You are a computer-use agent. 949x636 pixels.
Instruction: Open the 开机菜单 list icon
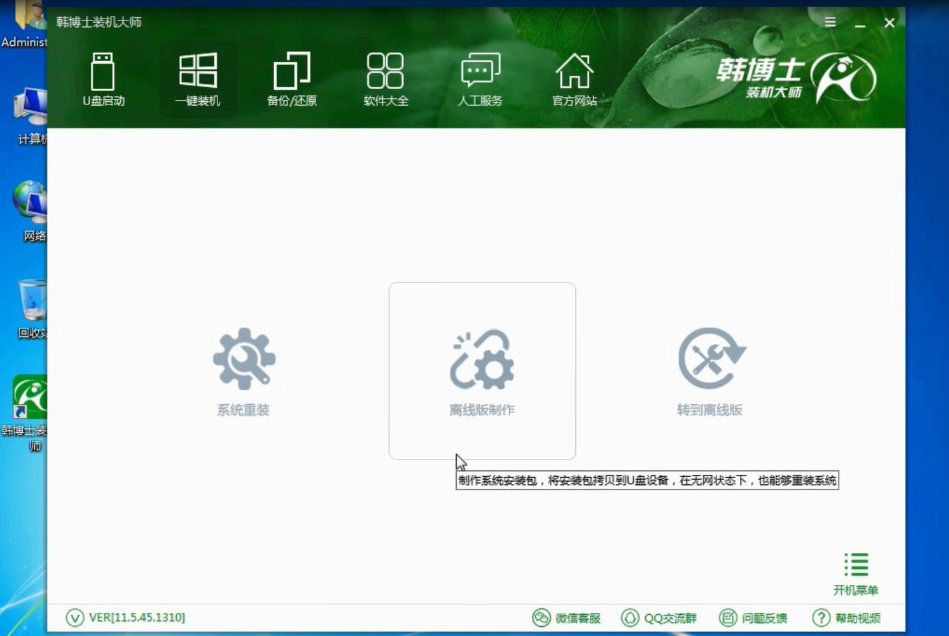tap(855, 573)
